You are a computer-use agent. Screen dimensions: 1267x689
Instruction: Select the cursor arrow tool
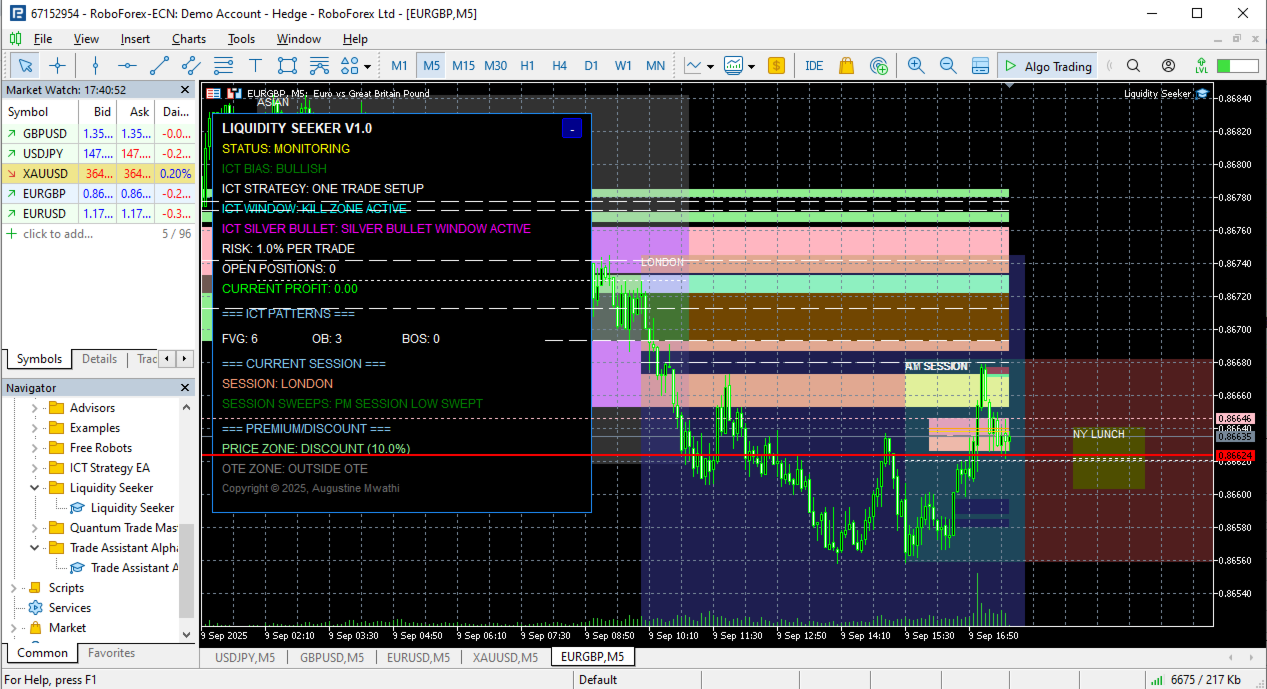click(26, 66)
